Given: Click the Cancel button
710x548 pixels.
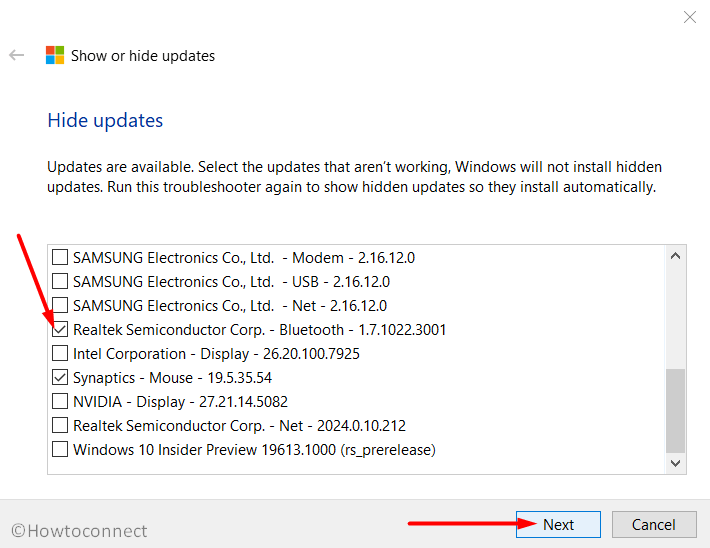Looking at the screenshot, I should 654,524.
